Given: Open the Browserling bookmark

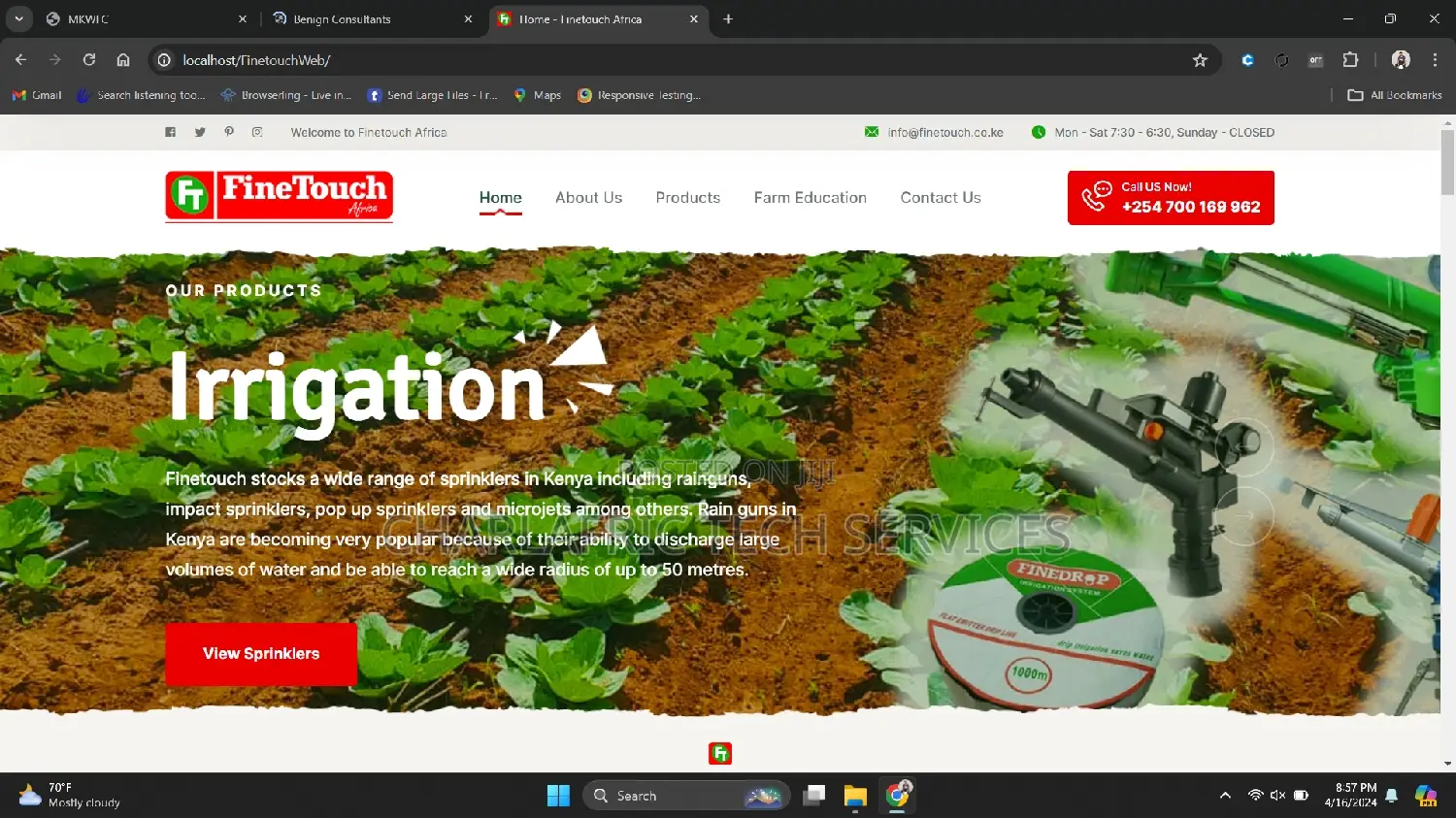Looking at the screenshot, I should [286, 95].
